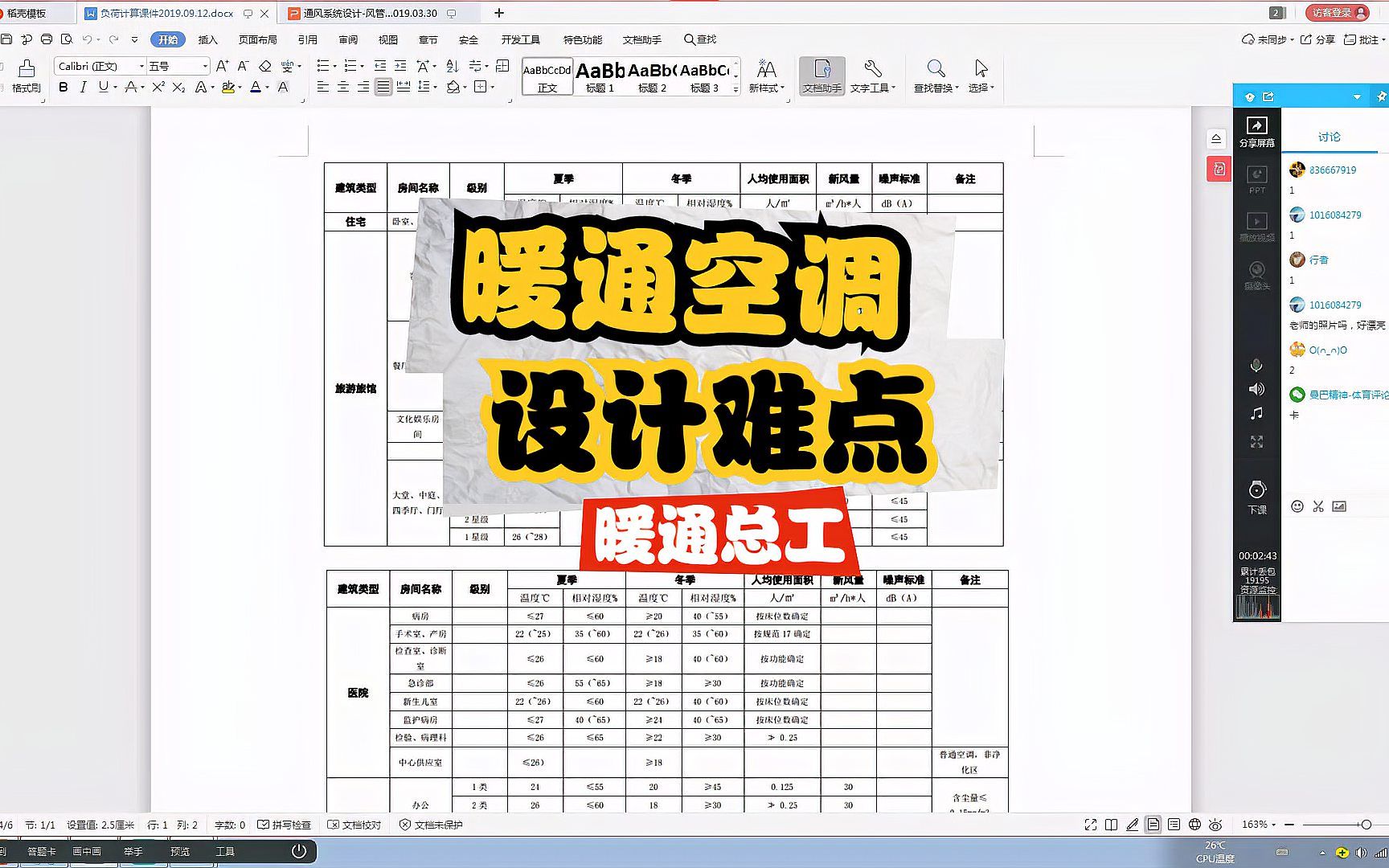Open the 视图 ribbon tab
Screen dimensions: 1389x868
388,39
